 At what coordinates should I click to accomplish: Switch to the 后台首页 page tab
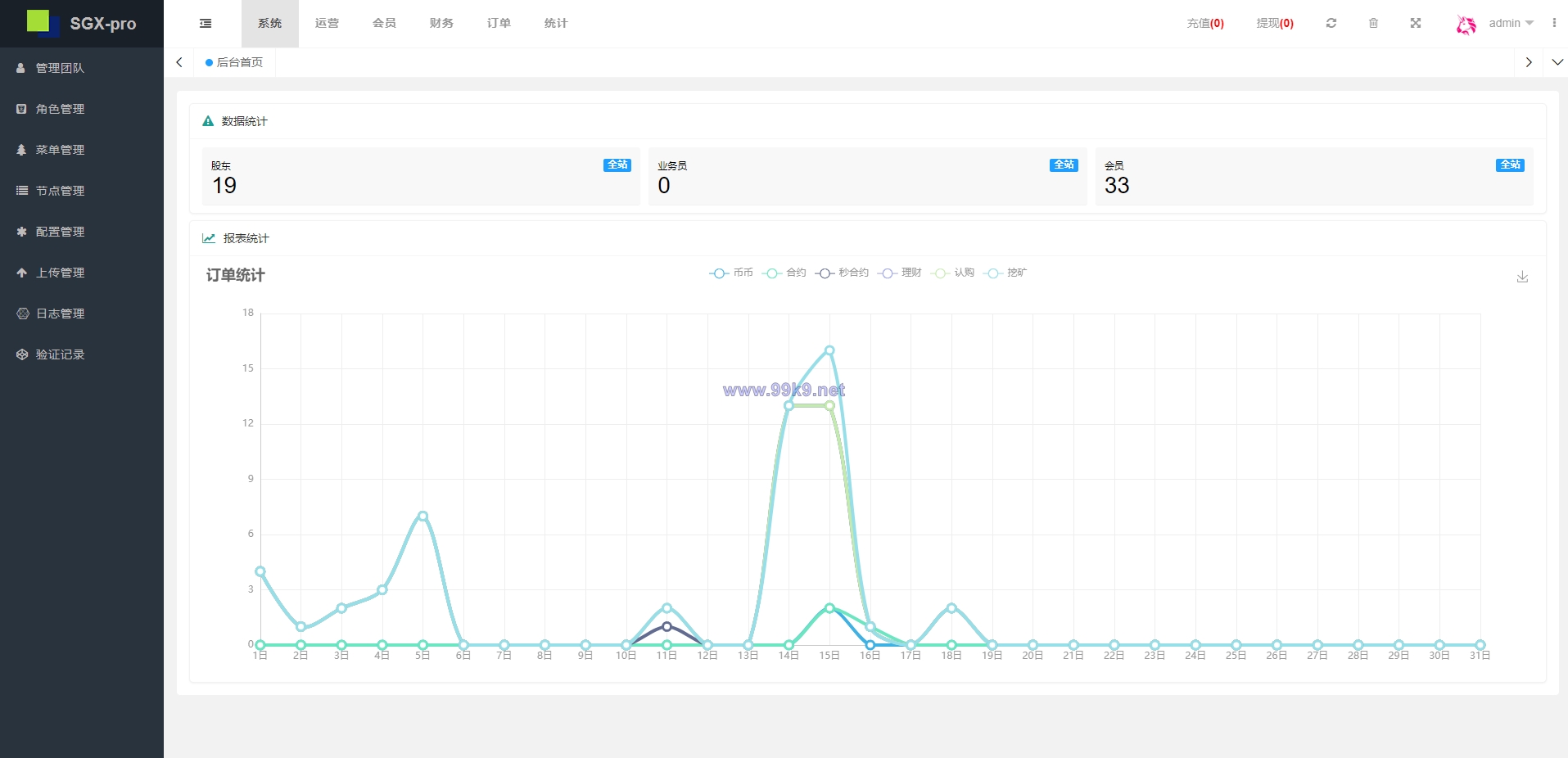coord(235,62)
